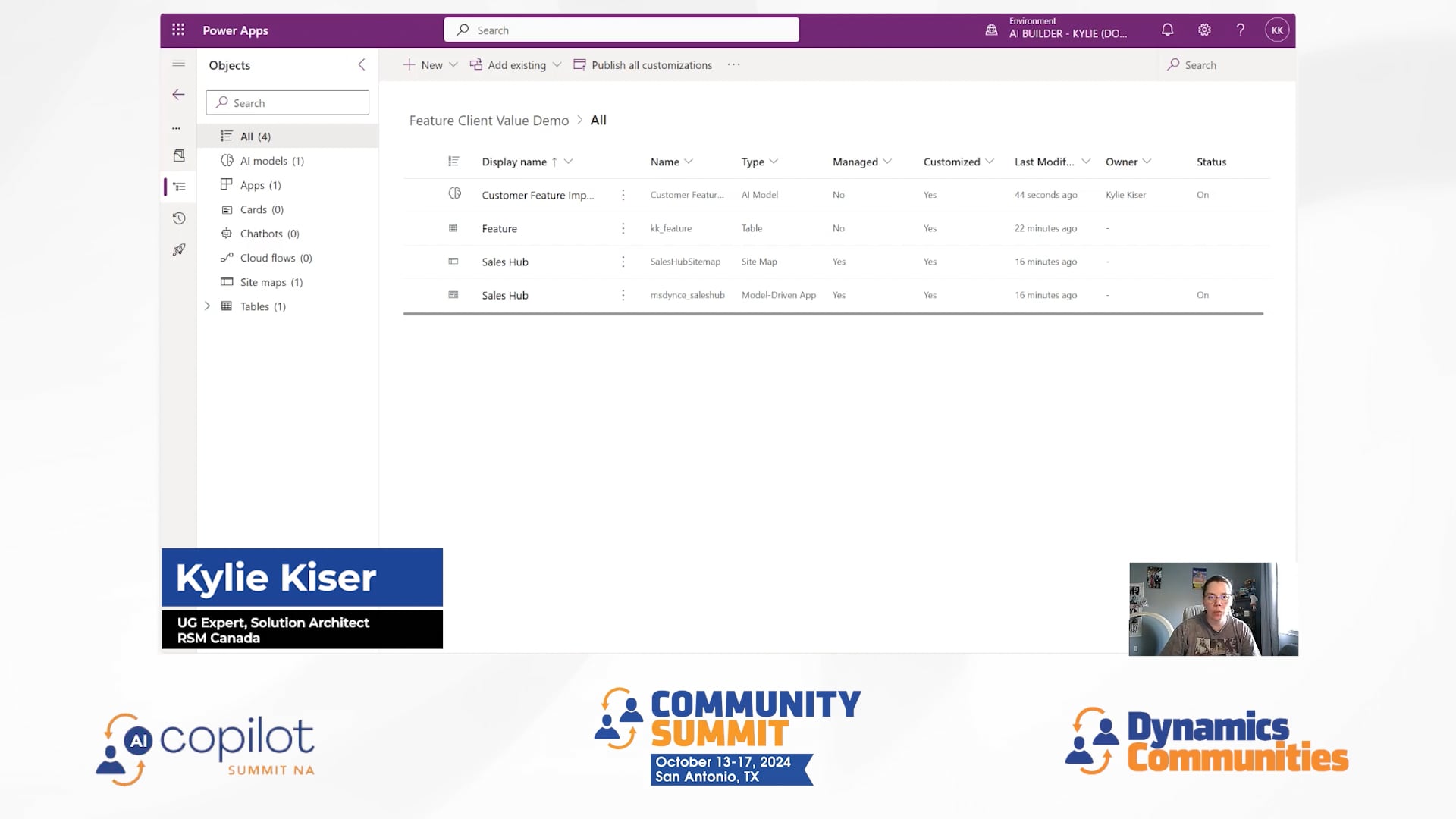Toggle the hamburger navigation menu
Viewport: 1456px width, 819px height.
(x=179, y=64)
